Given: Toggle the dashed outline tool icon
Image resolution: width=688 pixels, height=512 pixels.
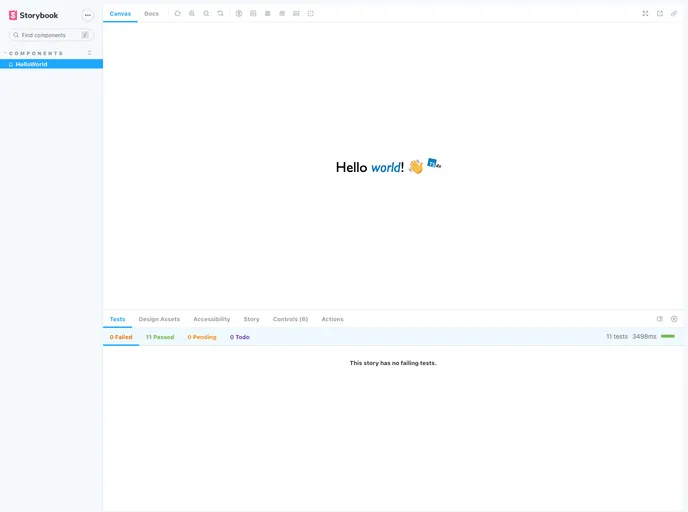Looking at the screenshot, I should click(x=310, y=13).
